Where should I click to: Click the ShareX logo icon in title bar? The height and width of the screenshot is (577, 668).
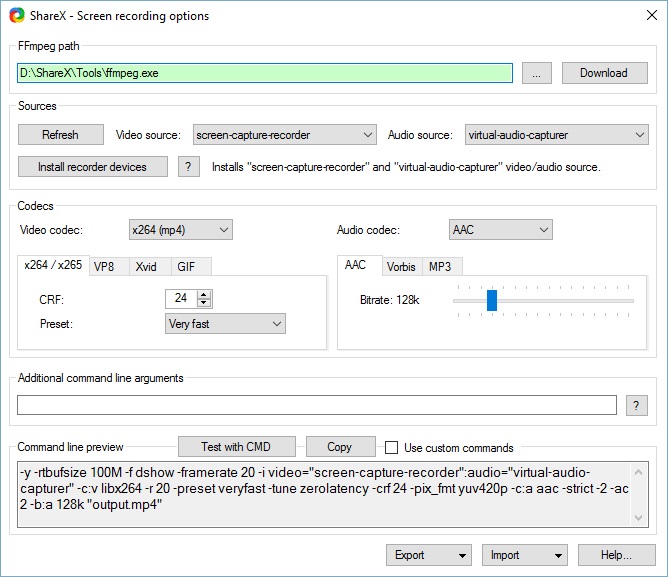coord(17,16)
